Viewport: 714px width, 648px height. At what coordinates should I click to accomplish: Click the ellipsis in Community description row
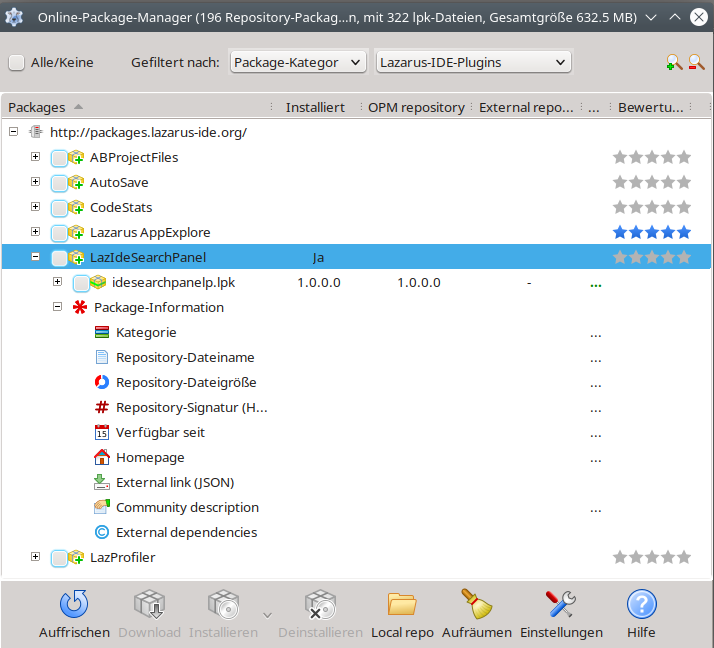point(596,510)
